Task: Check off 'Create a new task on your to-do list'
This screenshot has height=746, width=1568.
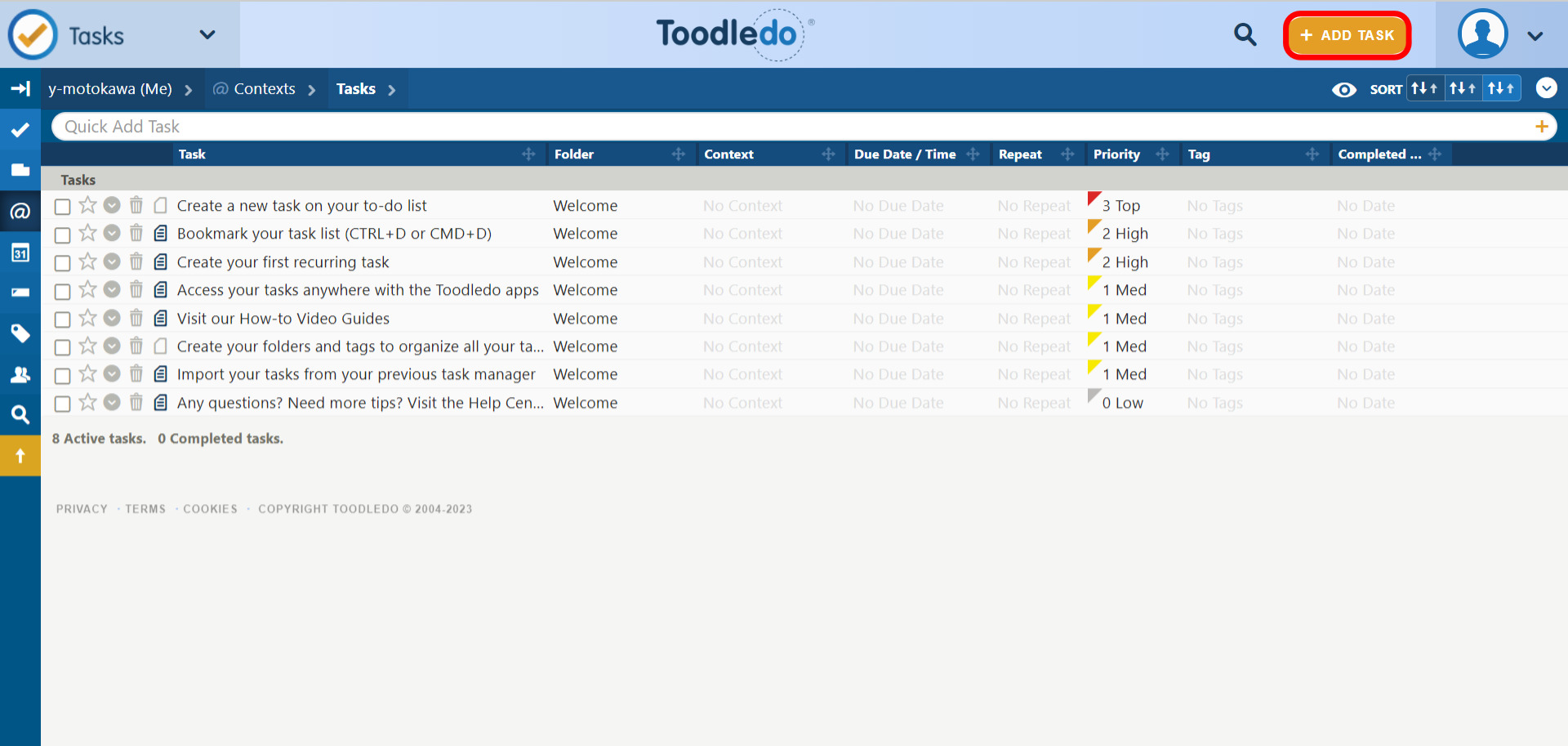Action: pos(62,206)
